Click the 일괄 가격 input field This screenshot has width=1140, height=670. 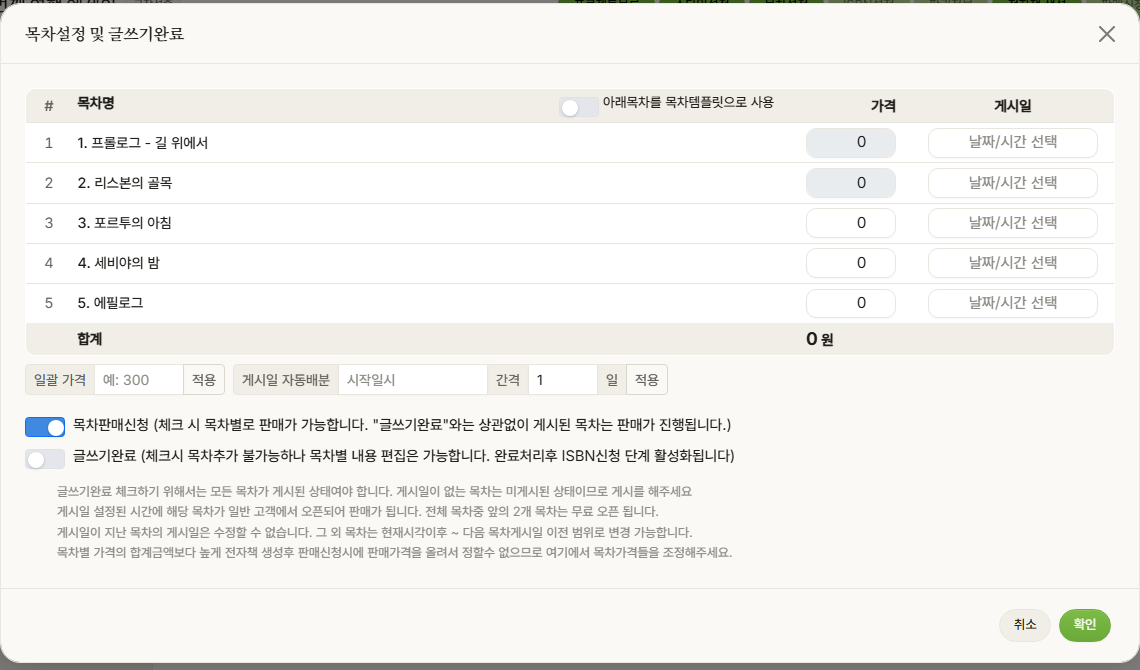click(139, 380)
